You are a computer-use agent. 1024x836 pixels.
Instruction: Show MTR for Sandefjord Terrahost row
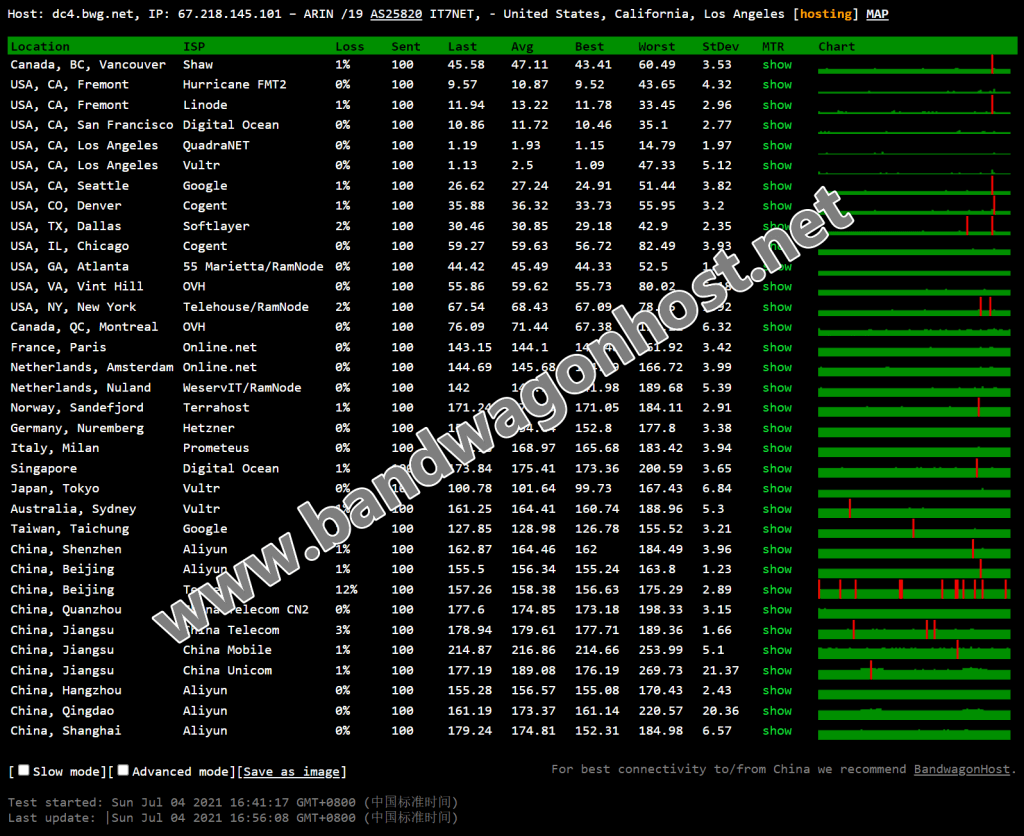(x=777, y=408)
